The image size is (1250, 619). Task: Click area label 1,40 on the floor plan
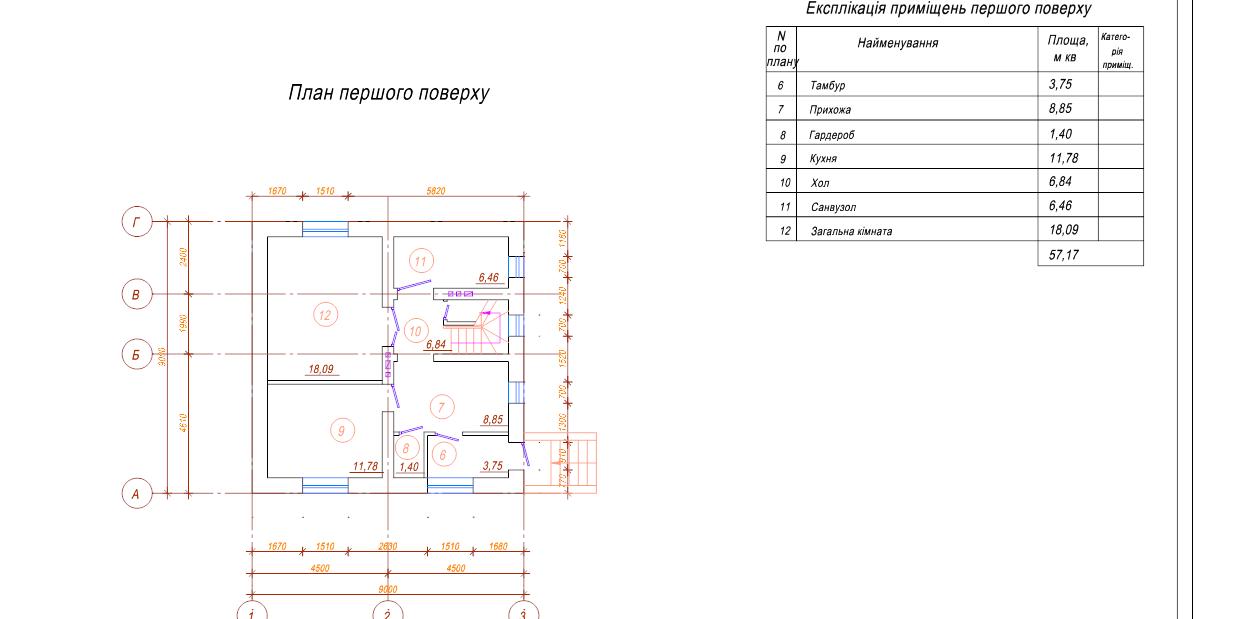(409, 466)
